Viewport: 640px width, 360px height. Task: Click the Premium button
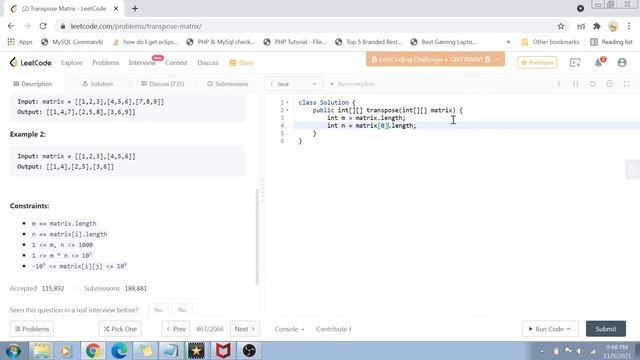(x=537, y=62)
